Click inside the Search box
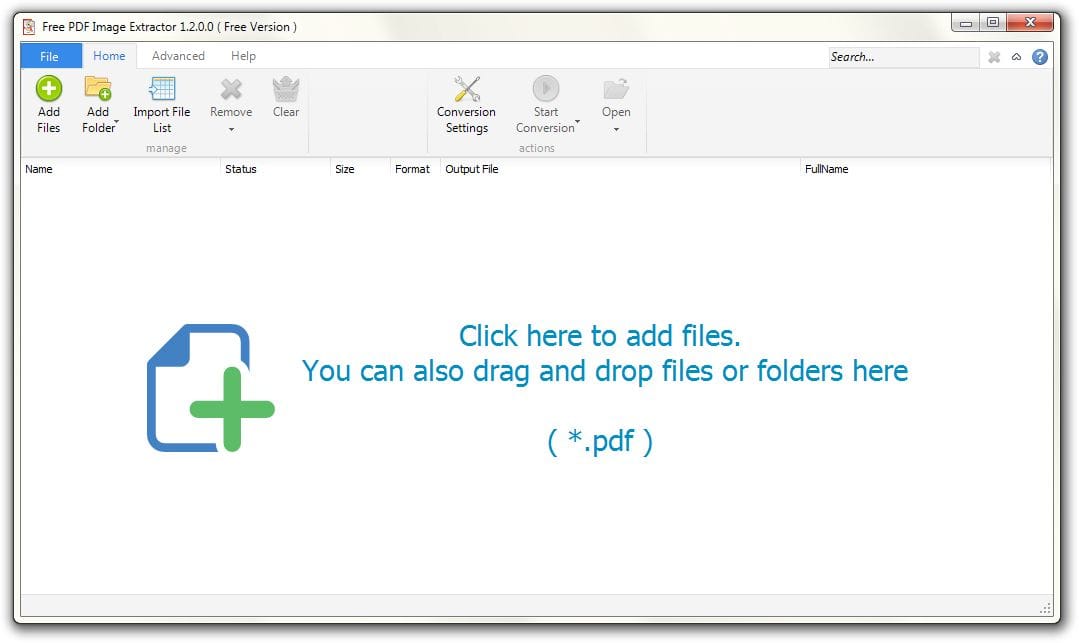This screenshot has height=643, width=1079. click(904, 57)
